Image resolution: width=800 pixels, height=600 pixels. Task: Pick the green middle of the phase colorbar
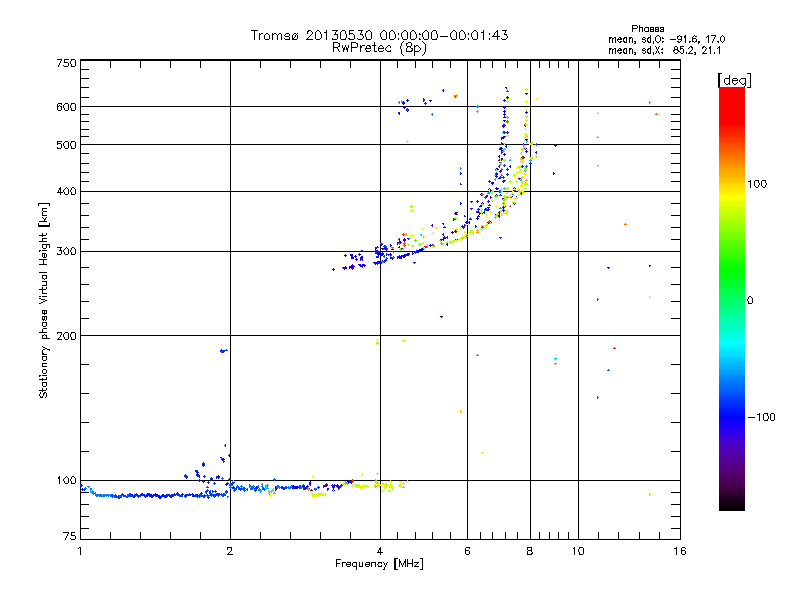click(x=732, y=270)
